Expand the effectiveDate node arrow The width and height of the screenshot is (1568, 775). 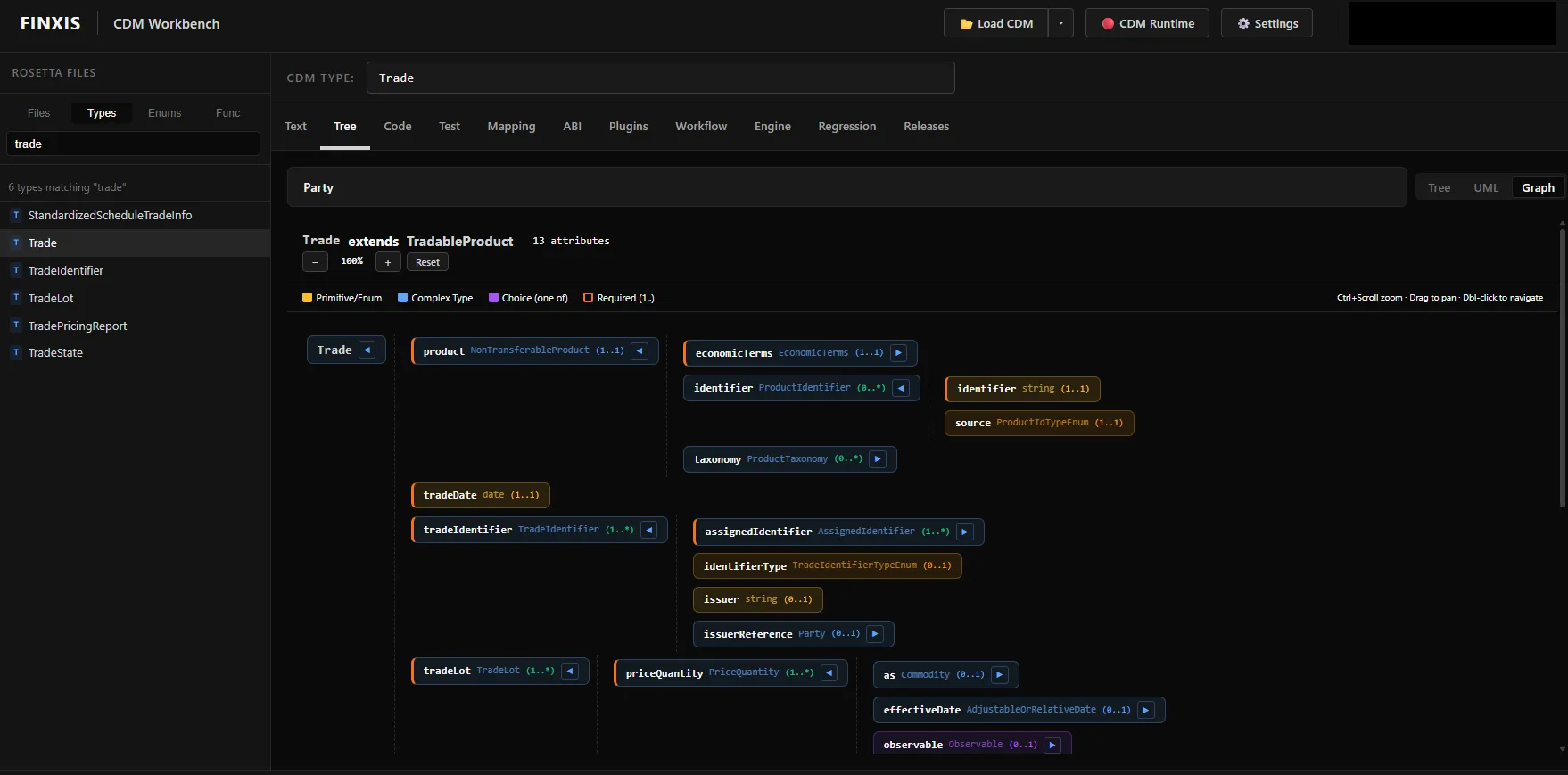coord(1146,710)
